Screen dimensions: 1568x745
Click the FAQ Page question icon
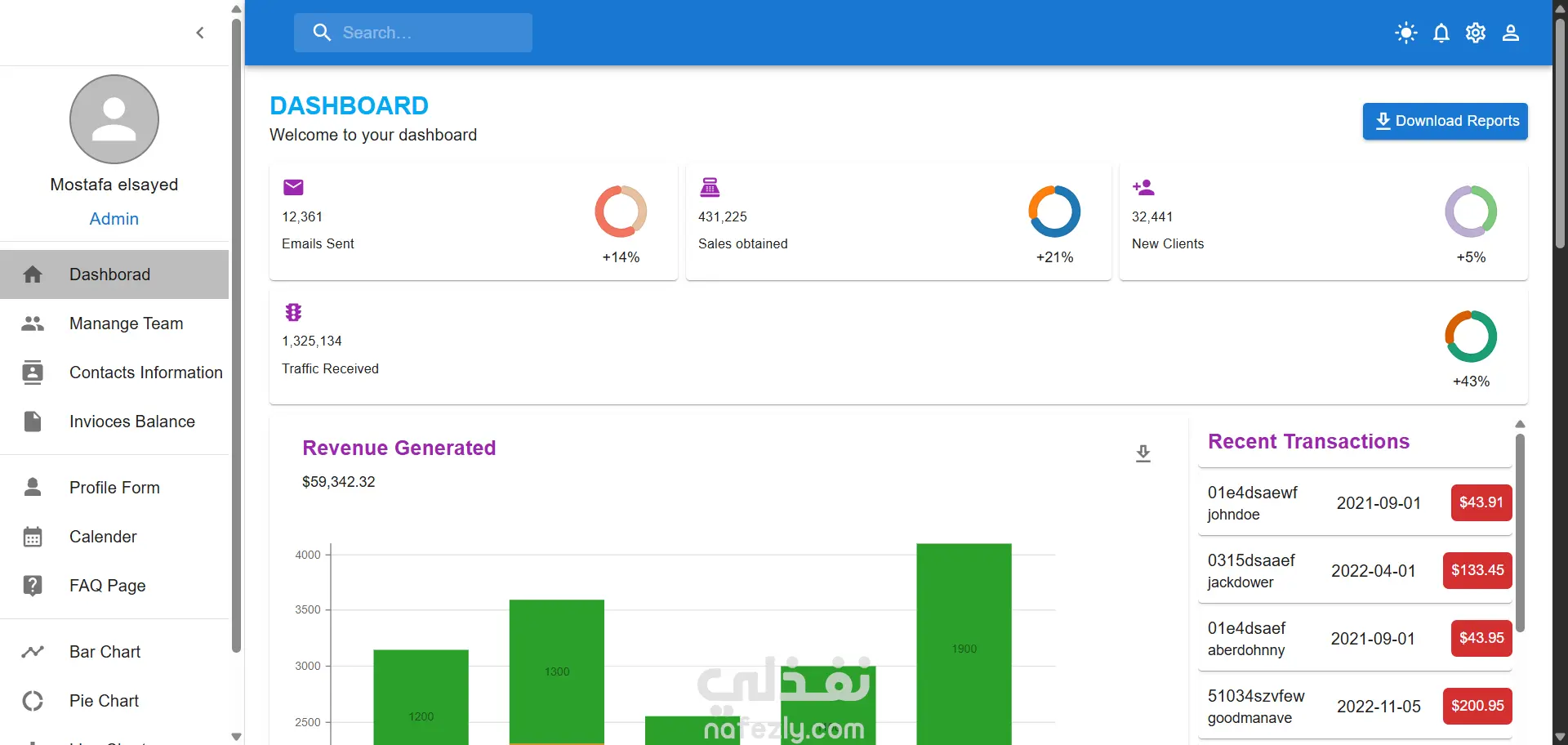(x=33, y=586)
